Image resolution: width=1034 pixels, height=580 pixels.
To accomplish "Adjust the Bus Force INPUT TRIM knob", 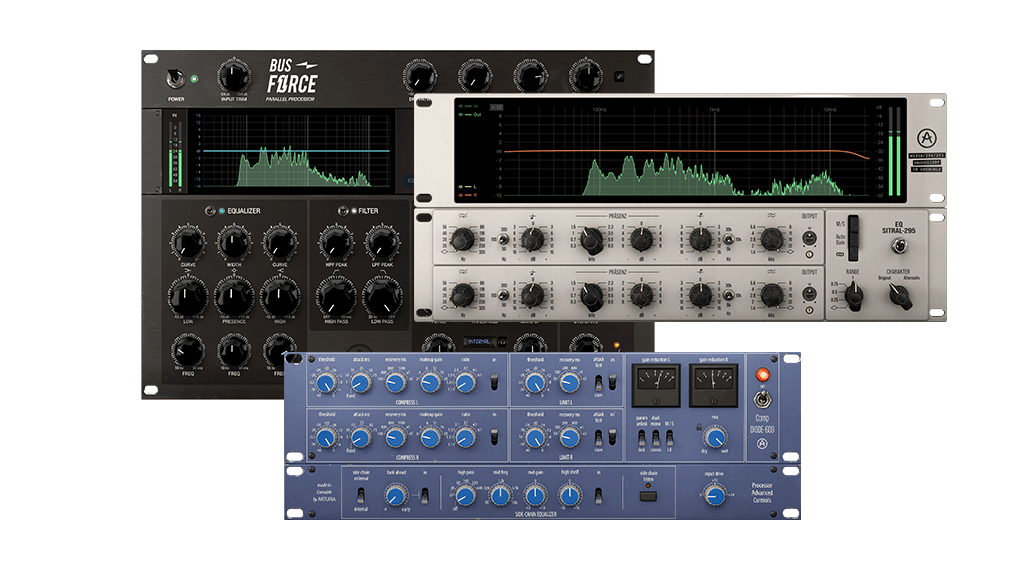I will tap(233, 77).
